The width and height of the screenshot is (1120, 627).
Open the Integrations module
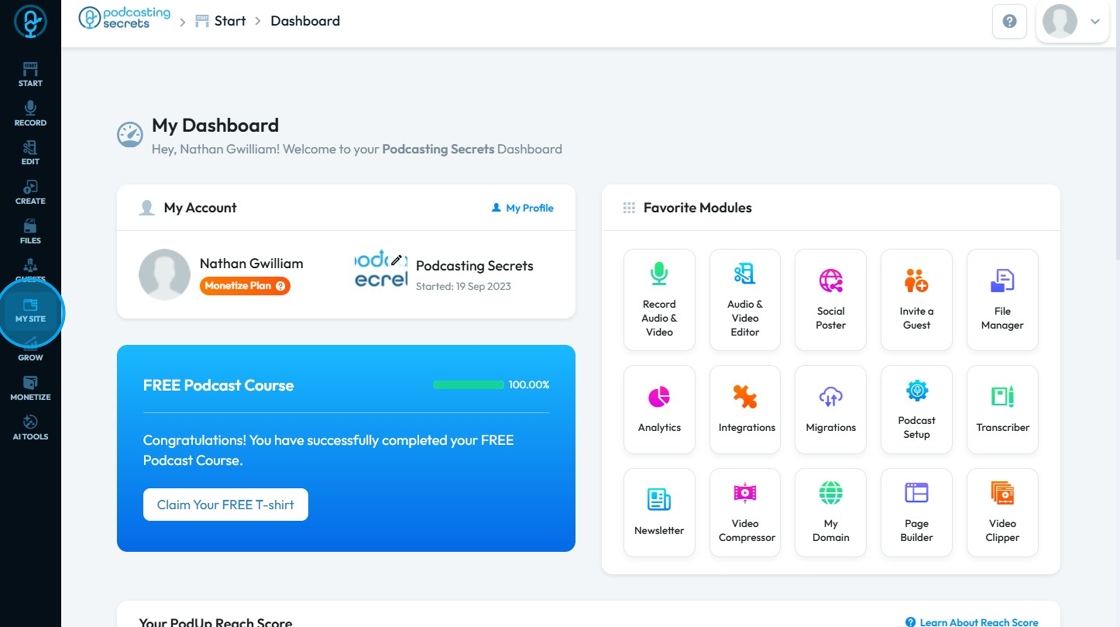(744, 409)
